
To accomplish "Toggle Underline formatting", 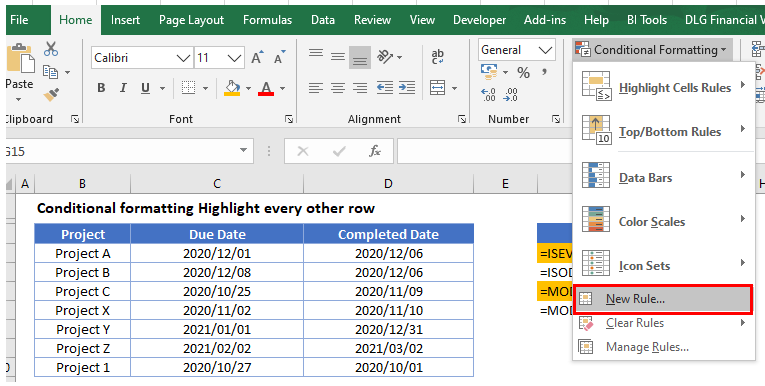I will point(145,88).
